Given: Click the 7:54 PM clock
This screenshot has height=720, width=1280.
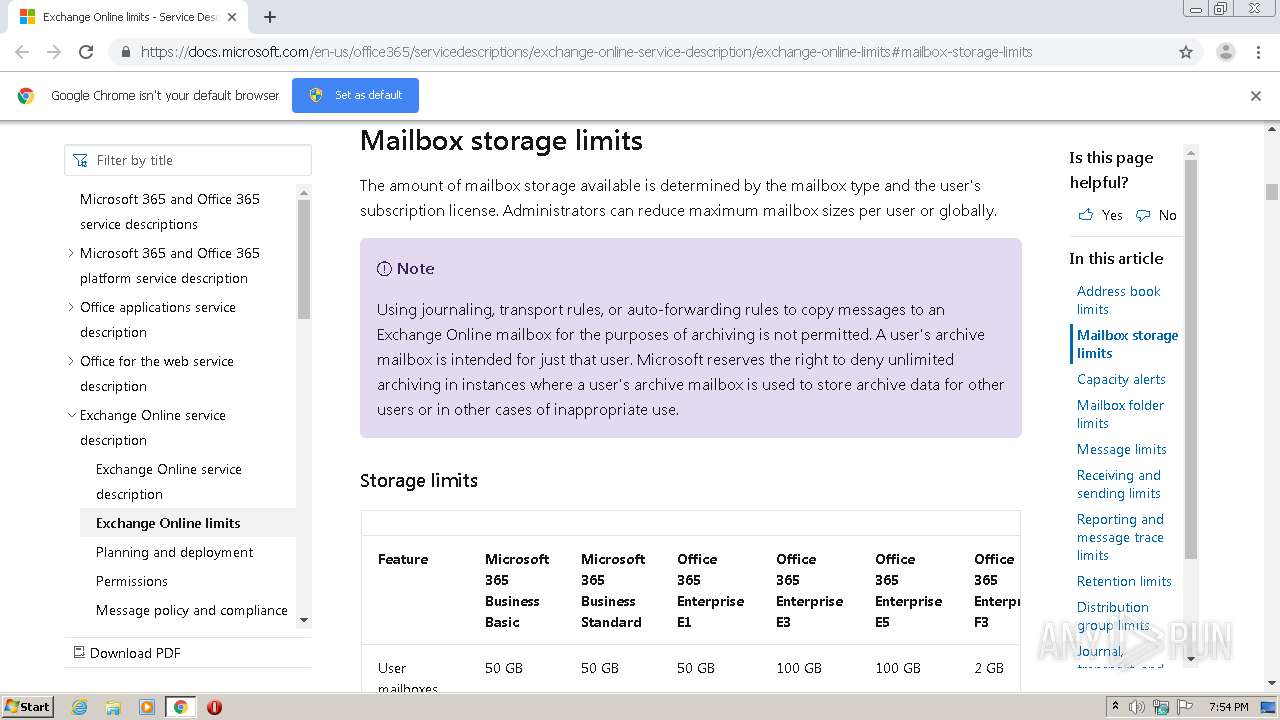Looking at the screenshot, I should pos(1228,707).
